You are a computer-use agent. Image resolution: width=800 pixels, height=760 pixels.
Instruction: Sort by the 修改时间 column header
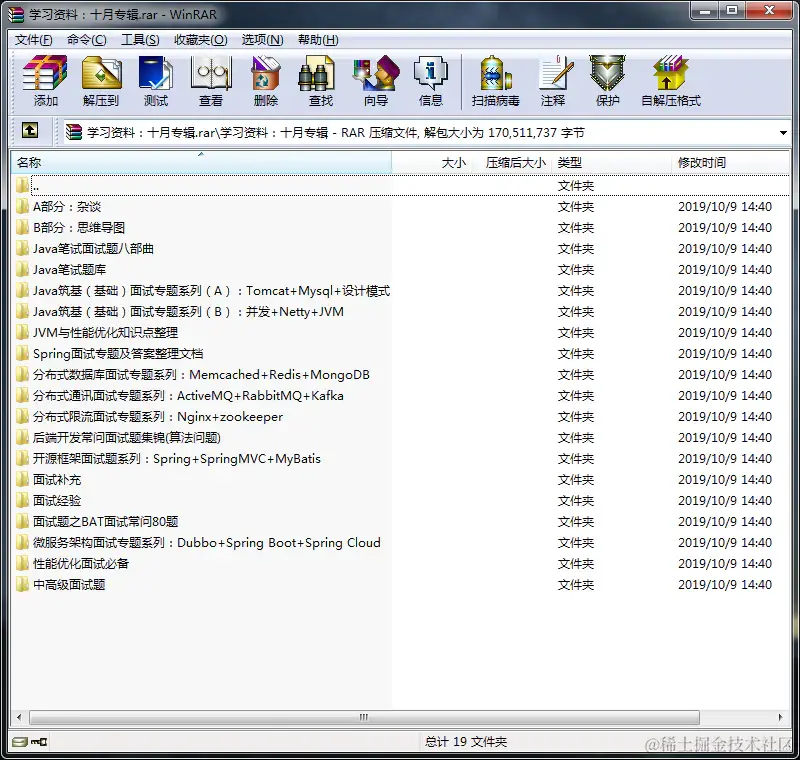731,163
